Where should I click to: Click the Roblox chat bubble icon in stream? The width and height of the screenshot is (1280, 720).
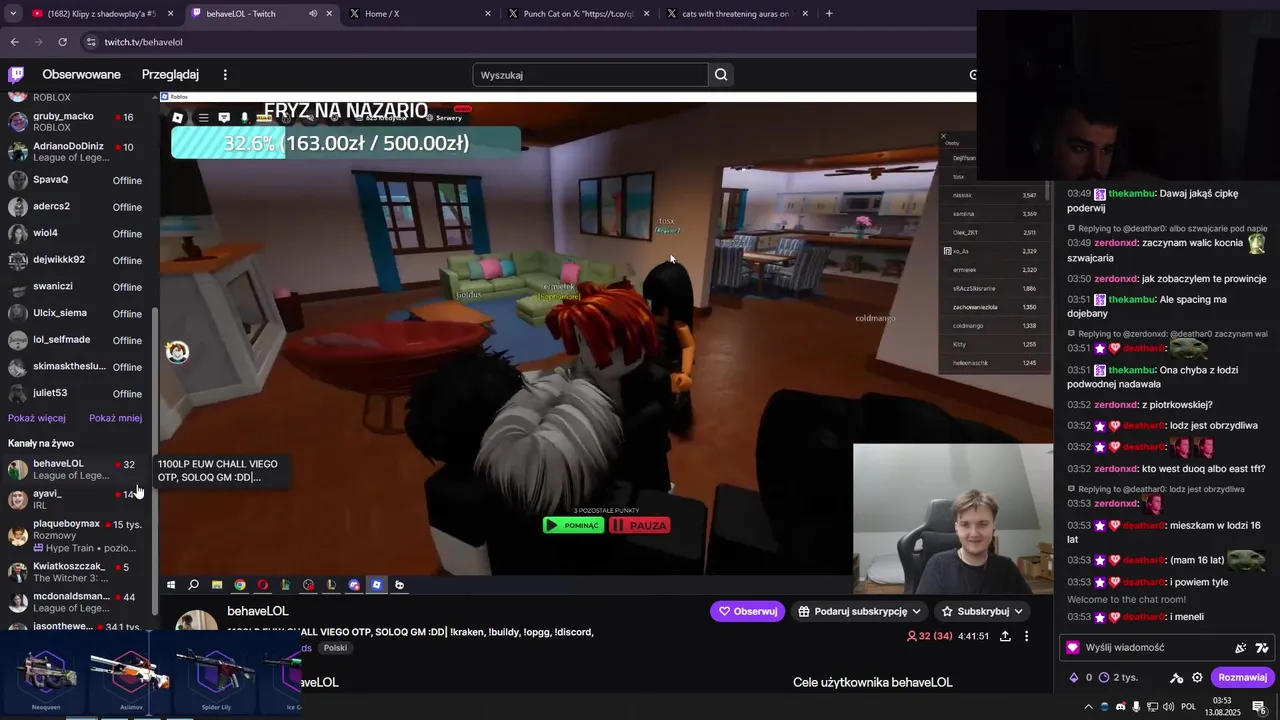coord(224,118)
